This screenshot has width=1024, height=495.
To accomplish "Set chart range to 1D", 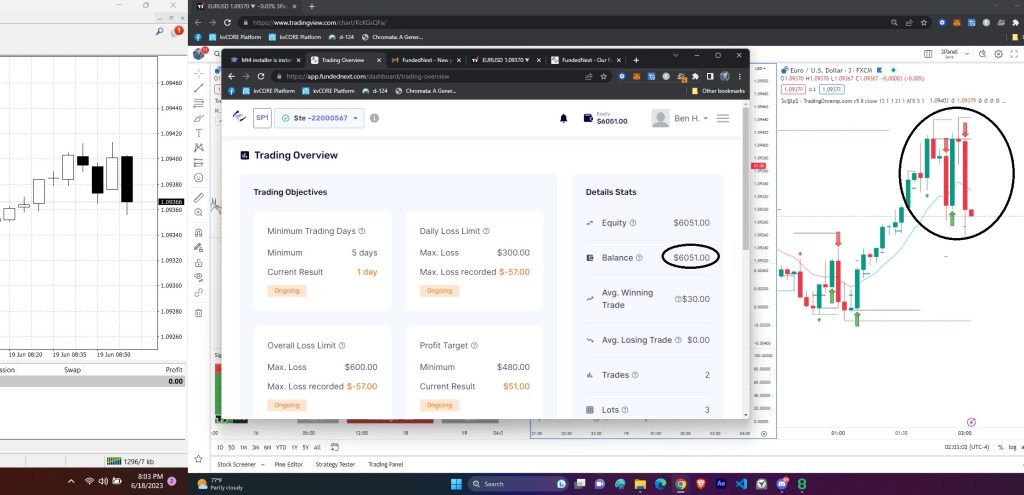I will (x=221, y=447).
